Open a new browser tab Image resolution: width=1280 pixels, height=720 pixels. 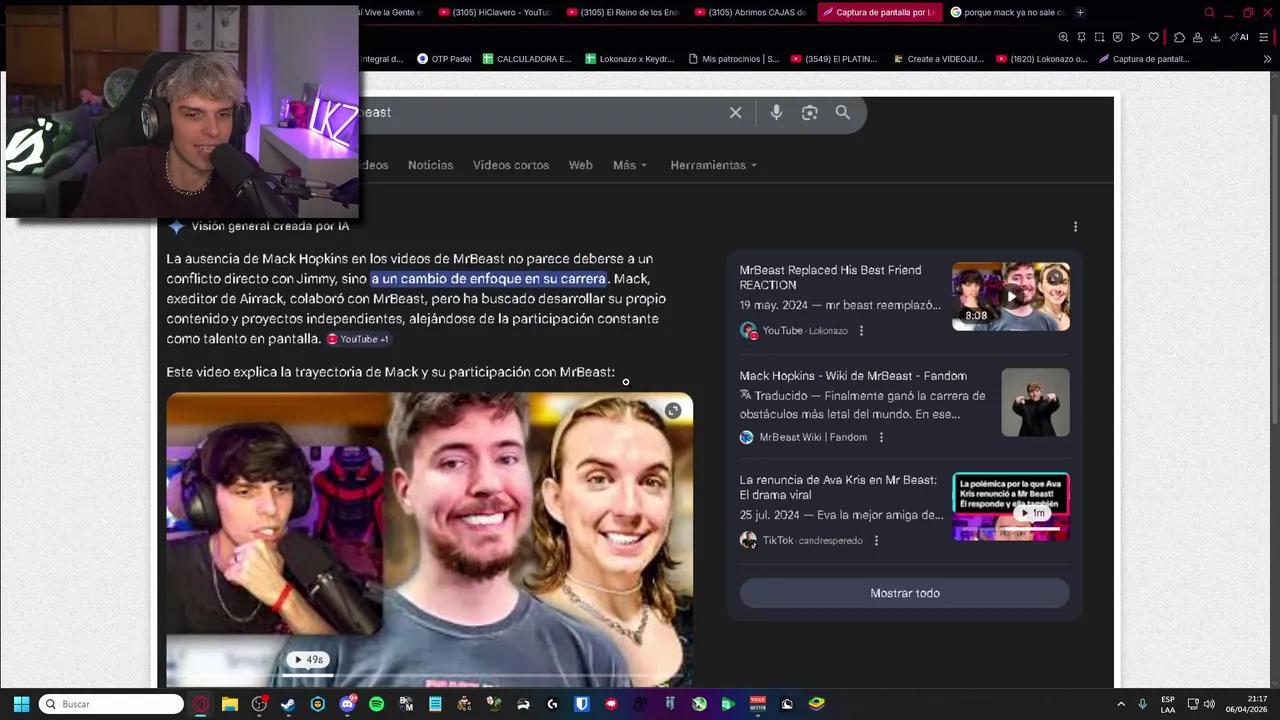(1080, 12)
